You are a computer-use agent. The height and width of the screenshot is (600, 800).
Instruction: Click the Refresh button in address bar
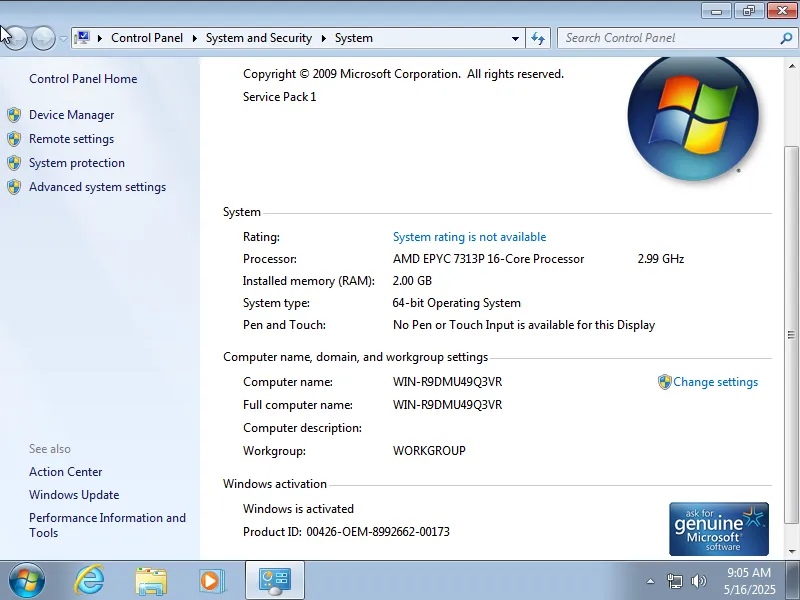(x=538, y=38)
